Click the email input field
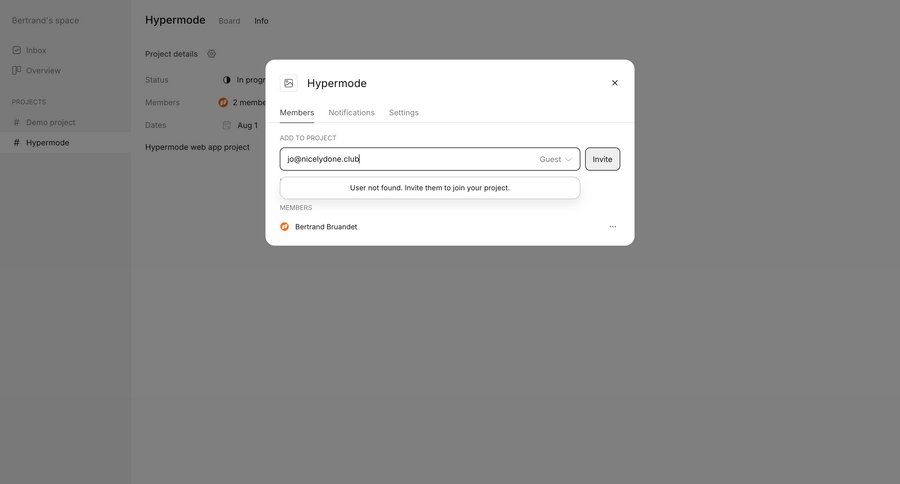Image resolution: width=900 pixels, height=484 pixels. pyautogui.click(x=405, y=159)
